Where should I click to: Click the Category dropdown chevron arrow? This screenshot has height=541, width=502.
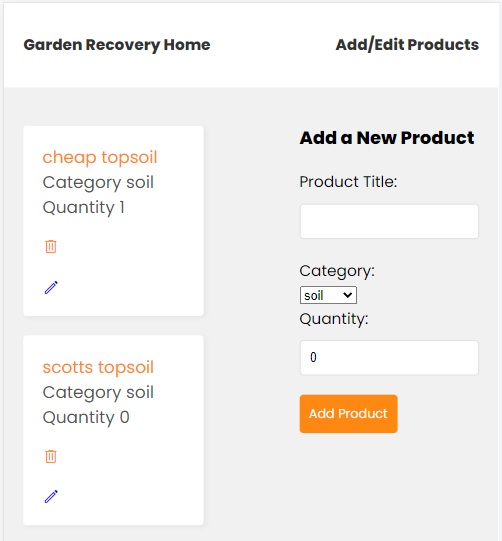348,295
